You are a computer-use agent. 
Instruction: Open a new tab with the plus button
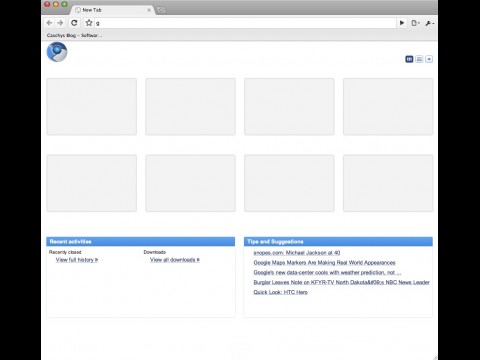tap(161, 10)
